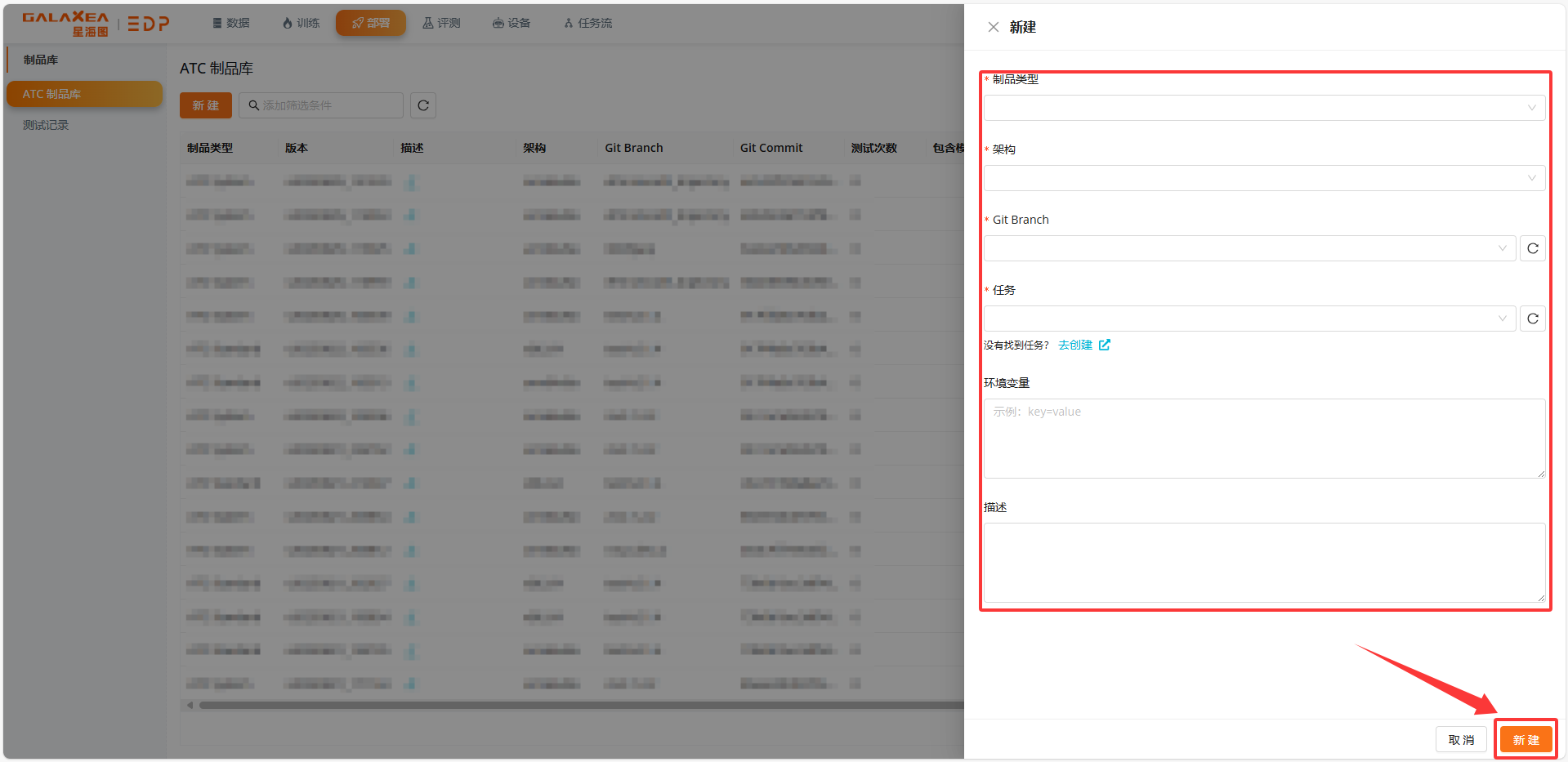Click the EDP logo icon
This screenshot has height=762, width=1568.
tap(149, 24)
